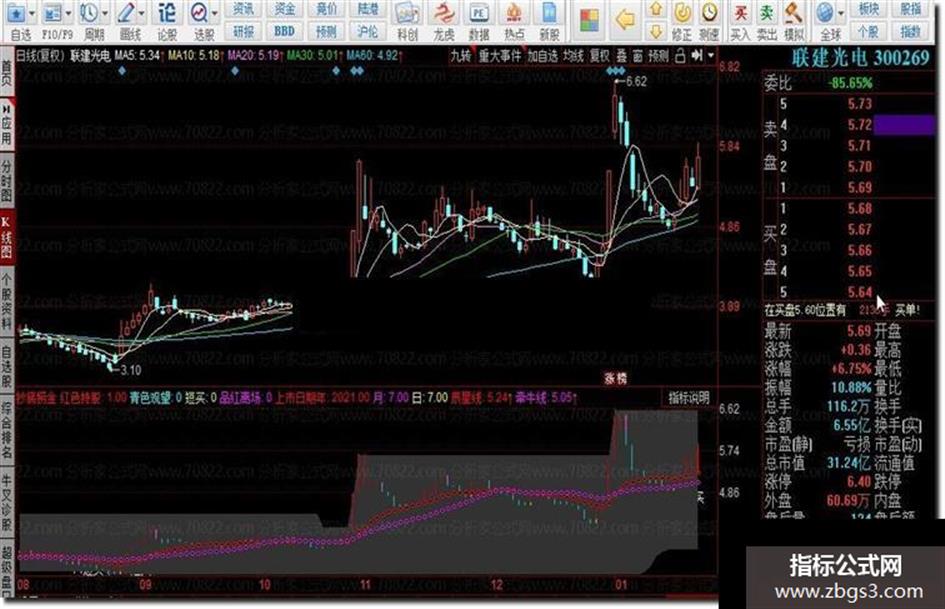Click the 板块 sector button
Viewport: 945px width, 609px height.
pyautogui.click(x=868, y=8)
